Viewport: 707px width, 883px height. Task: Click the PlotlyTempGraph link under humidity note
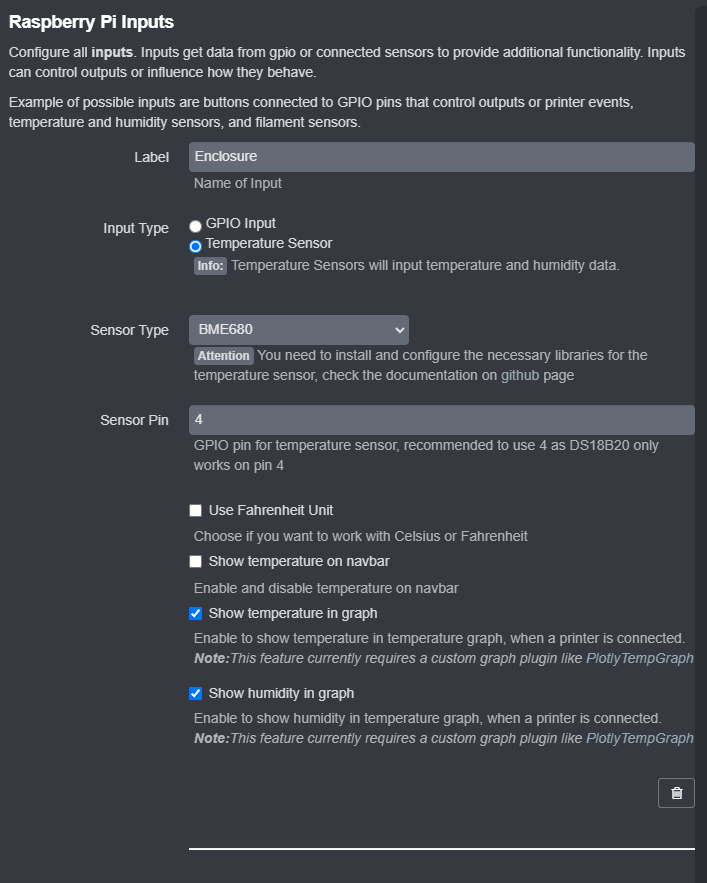coord(640,738)
